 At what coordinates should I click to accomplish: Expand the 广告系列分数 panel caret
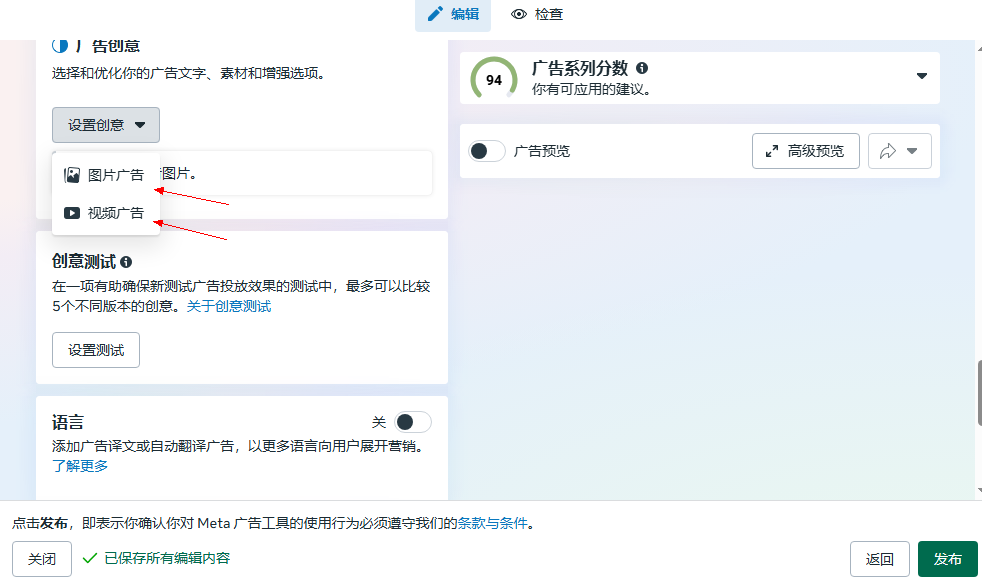click(921, 77)
